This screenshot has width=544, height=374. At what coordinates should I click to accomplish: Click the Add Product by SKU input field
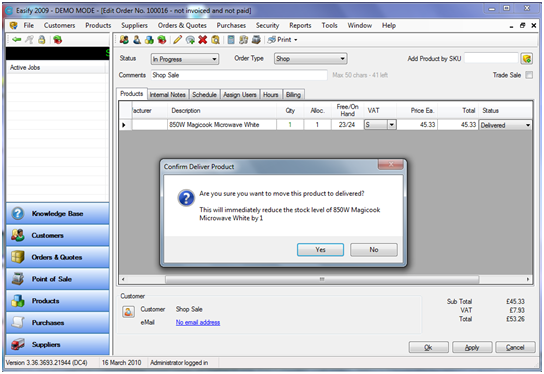pos(491,58)
